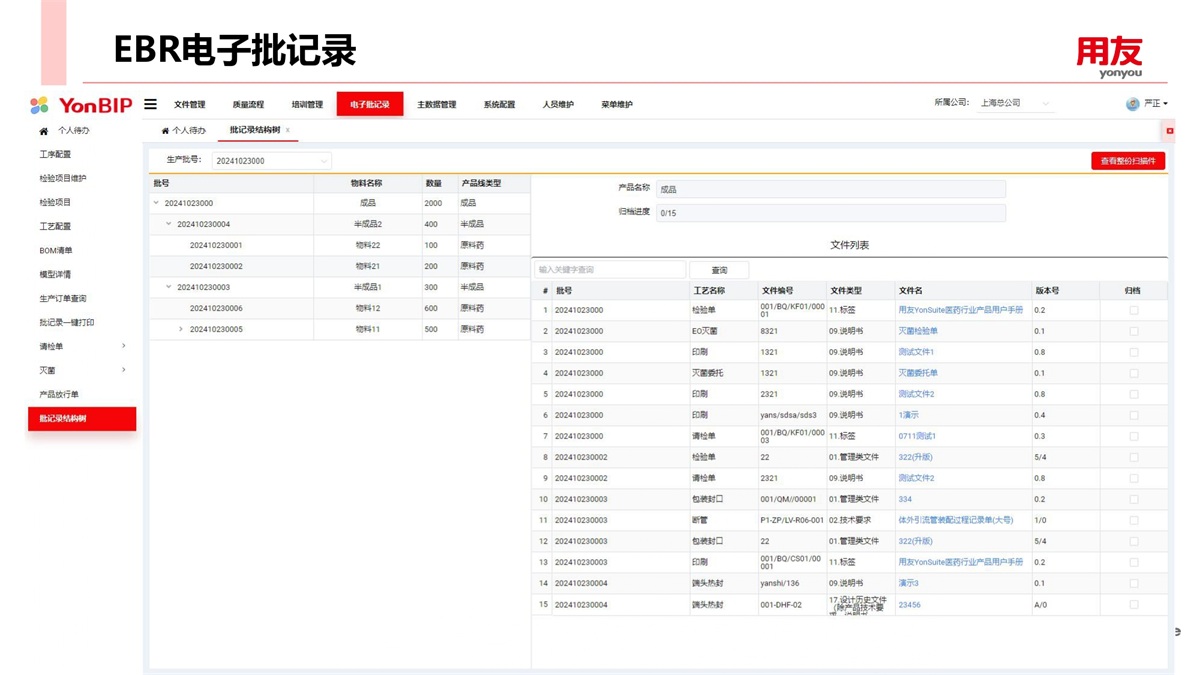
Task: Click the YonBIP logo icon
Action: (39, 105)
